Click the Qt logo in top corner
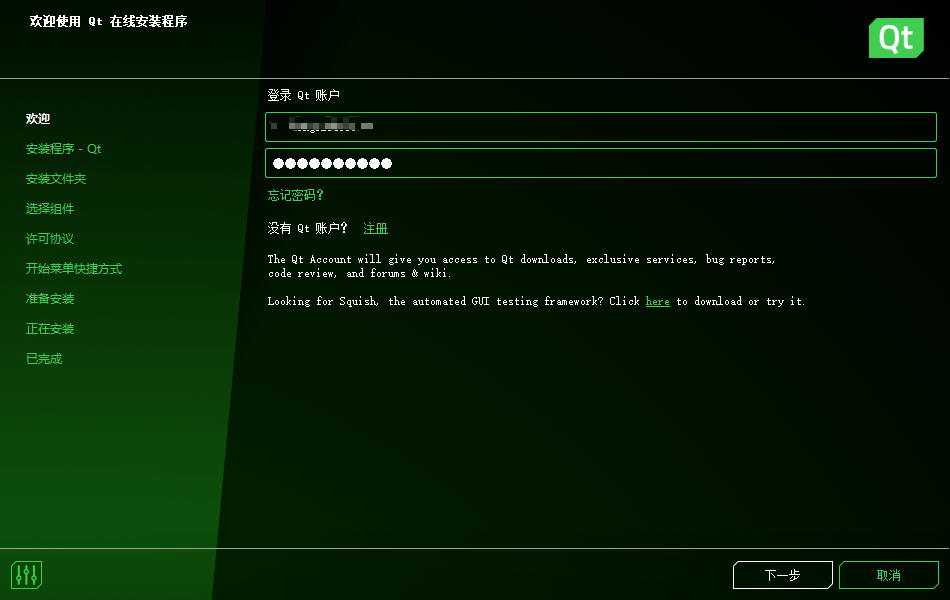 pos(896,38)
